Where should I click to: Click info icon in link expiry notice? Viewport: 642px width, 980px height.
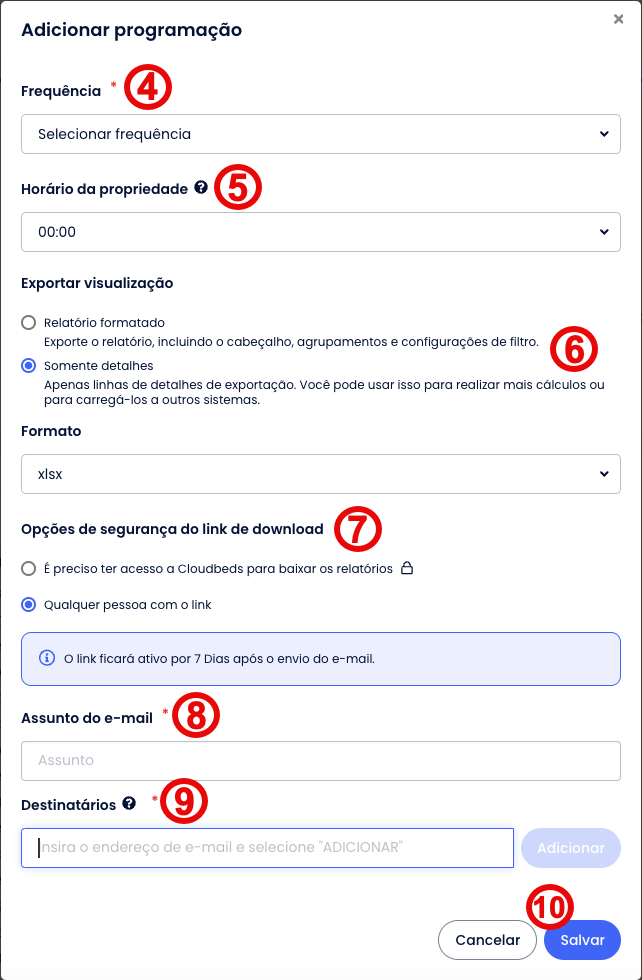tap(46, 658)
